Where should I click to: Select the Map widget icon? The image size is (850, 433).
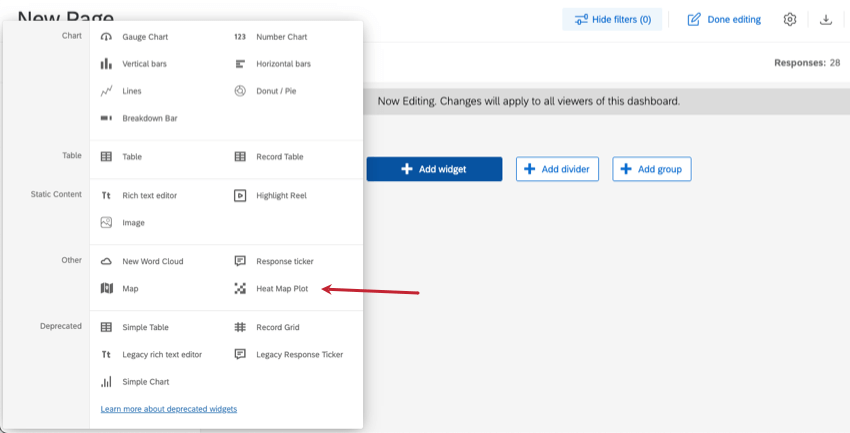click(x=106, y=288)
